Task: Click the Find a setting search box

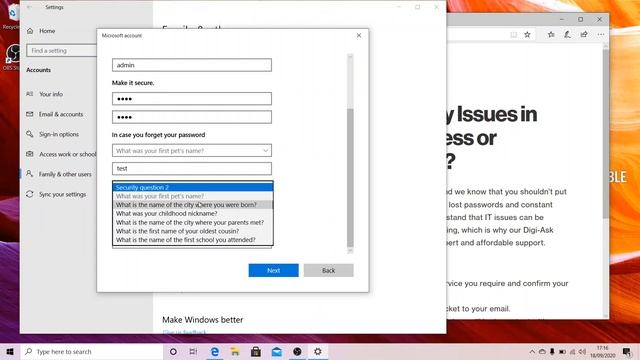Action: 61,51
